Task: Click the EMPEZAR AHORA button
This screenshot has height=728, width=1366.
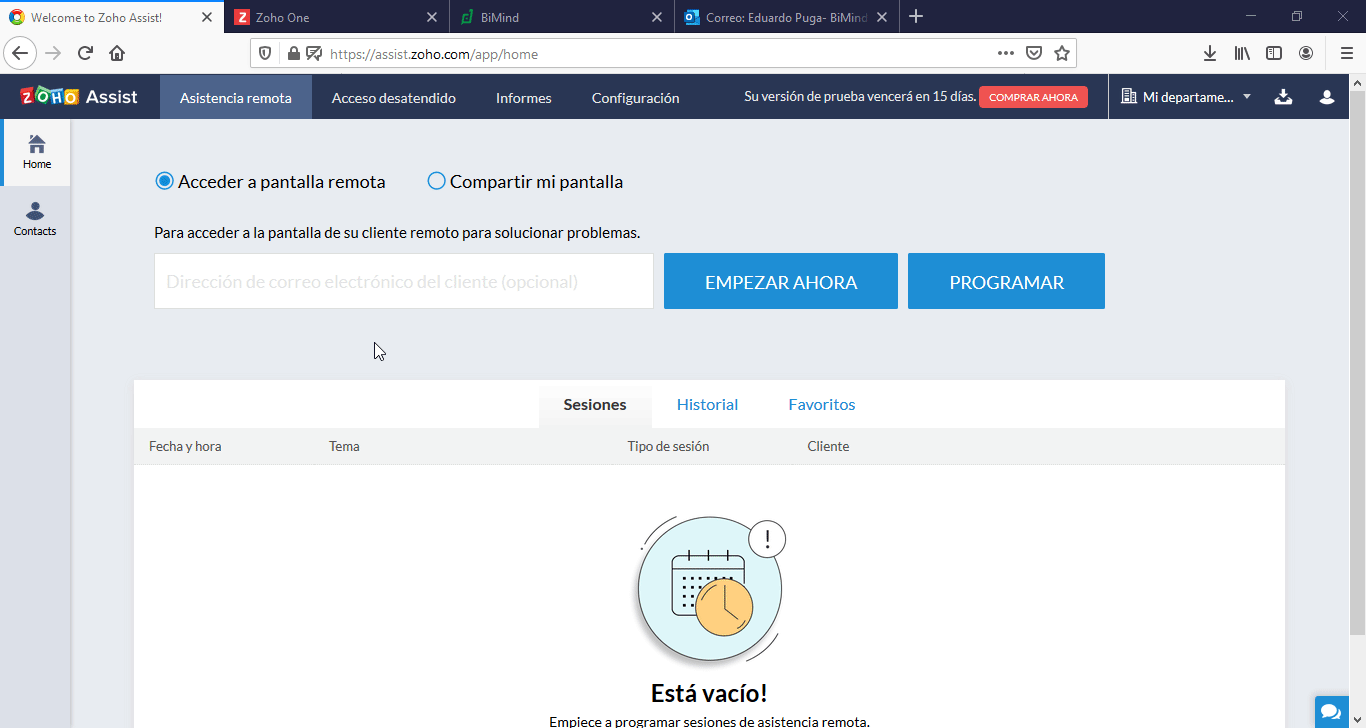Action: point(781,281)
